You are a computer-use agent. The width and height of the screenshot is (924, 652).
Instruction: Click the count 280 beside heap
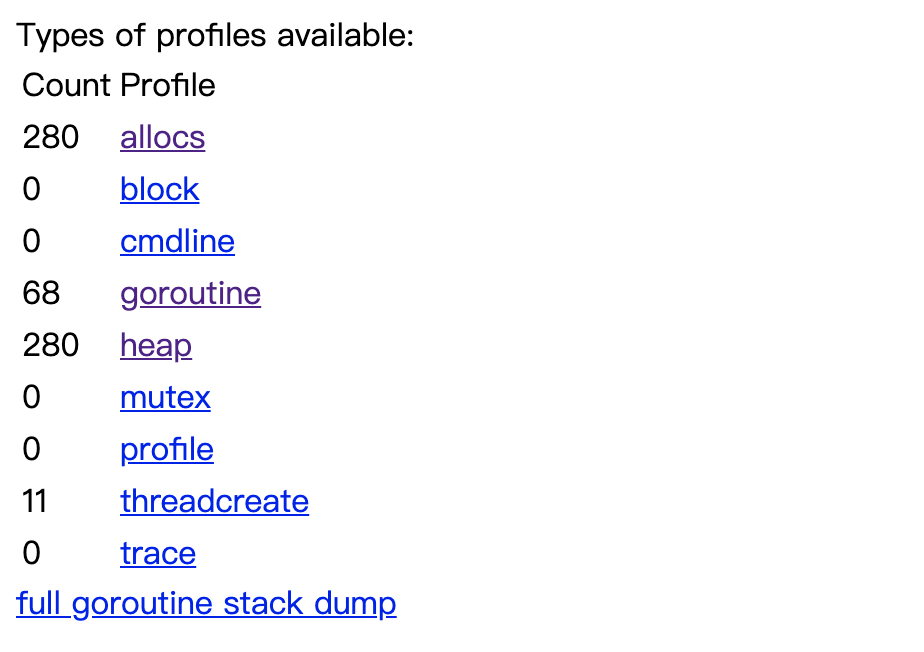[51, 345]
